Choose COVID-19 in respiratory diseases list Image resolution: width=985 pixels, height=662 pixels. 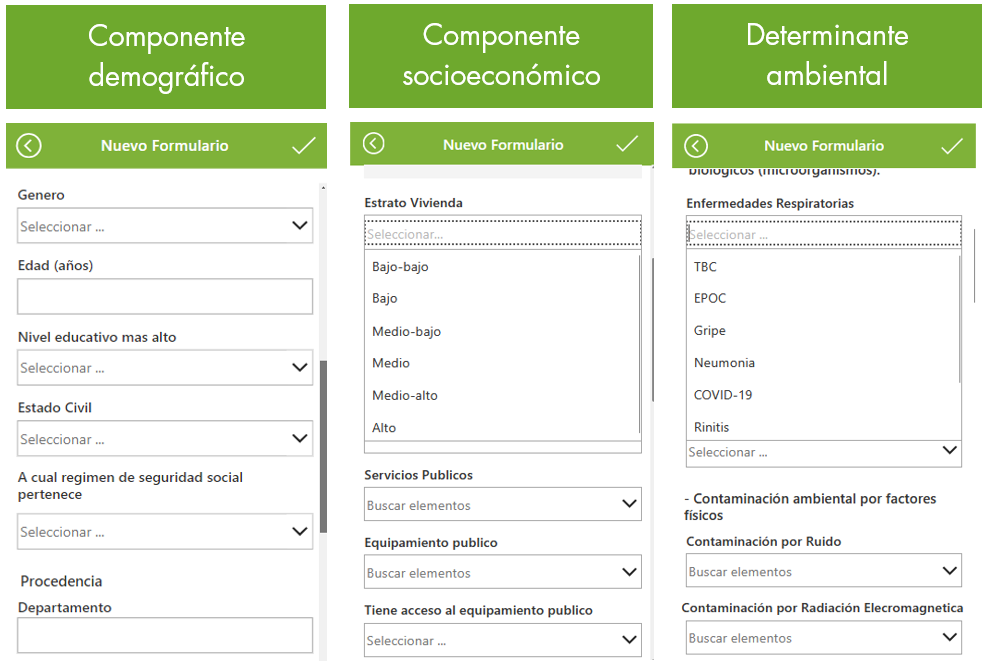click(723, 395)
